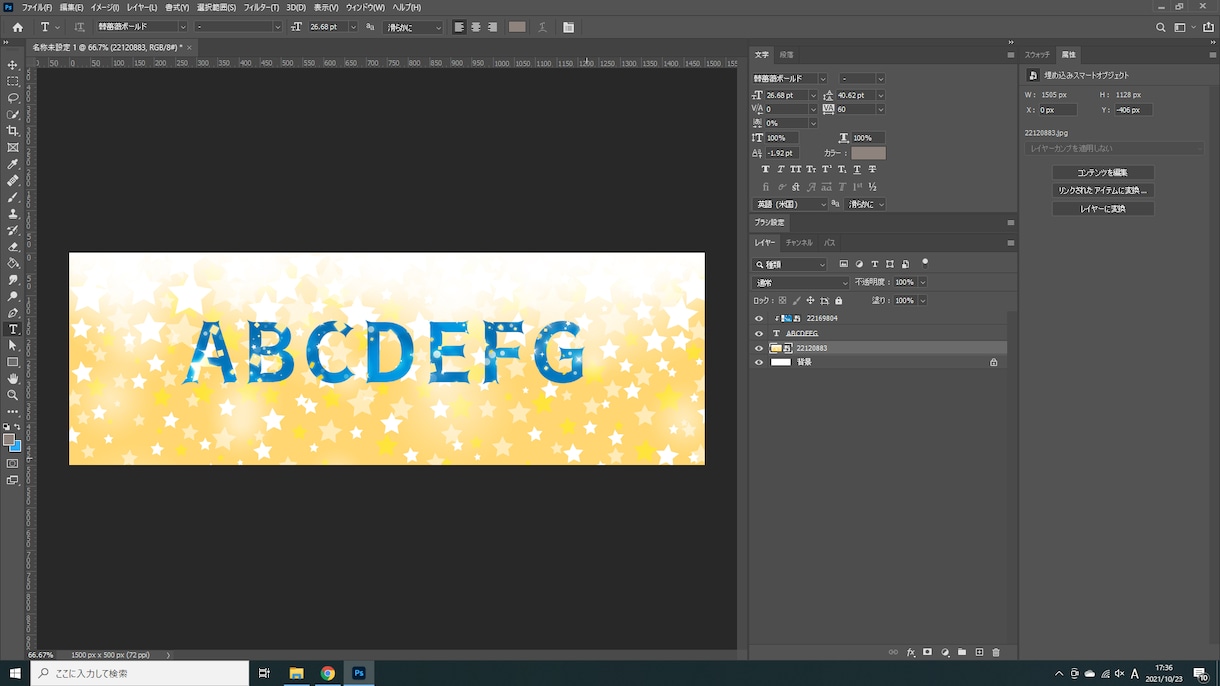Open the leading 40.62 pt dropdown arrow
This screenshot has width=1220, height=686.
880,95
